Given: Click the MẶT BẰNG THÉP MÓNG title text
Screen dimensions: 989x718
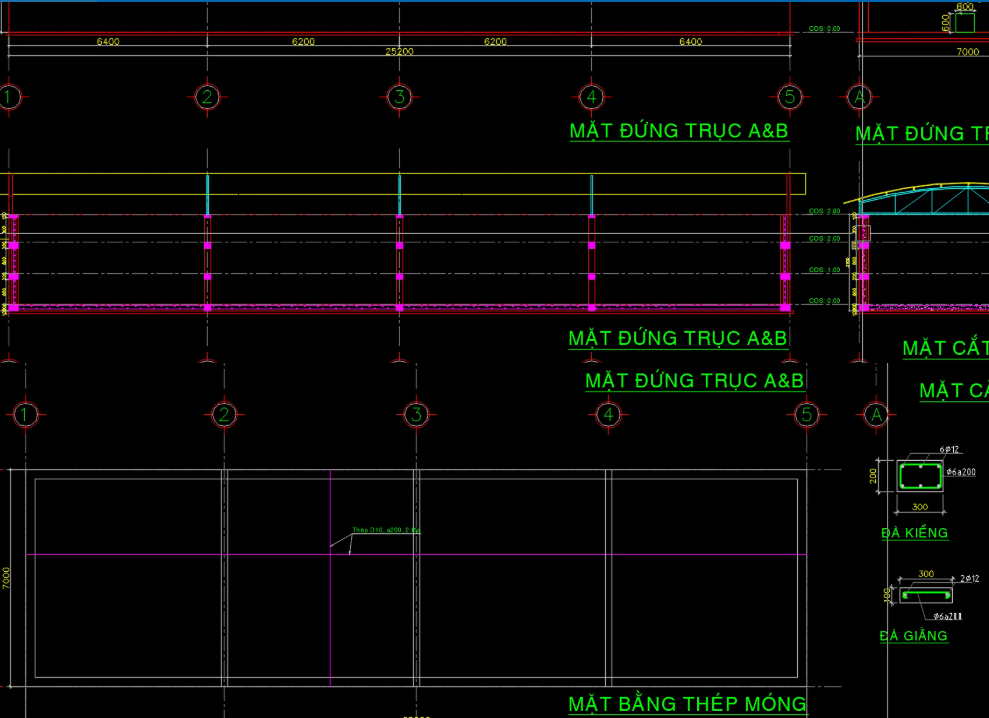Looking at the screenshot, I should [x=687, y=704].
